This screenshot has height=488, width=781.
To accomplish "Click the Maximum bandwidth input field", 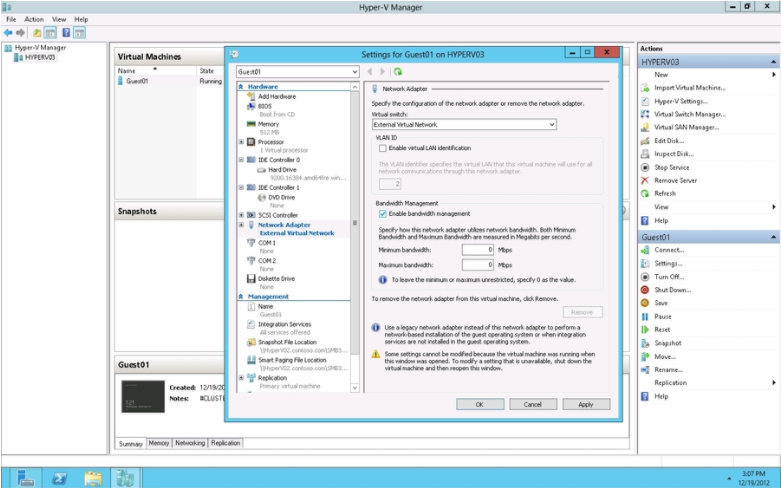I will 478,265.
